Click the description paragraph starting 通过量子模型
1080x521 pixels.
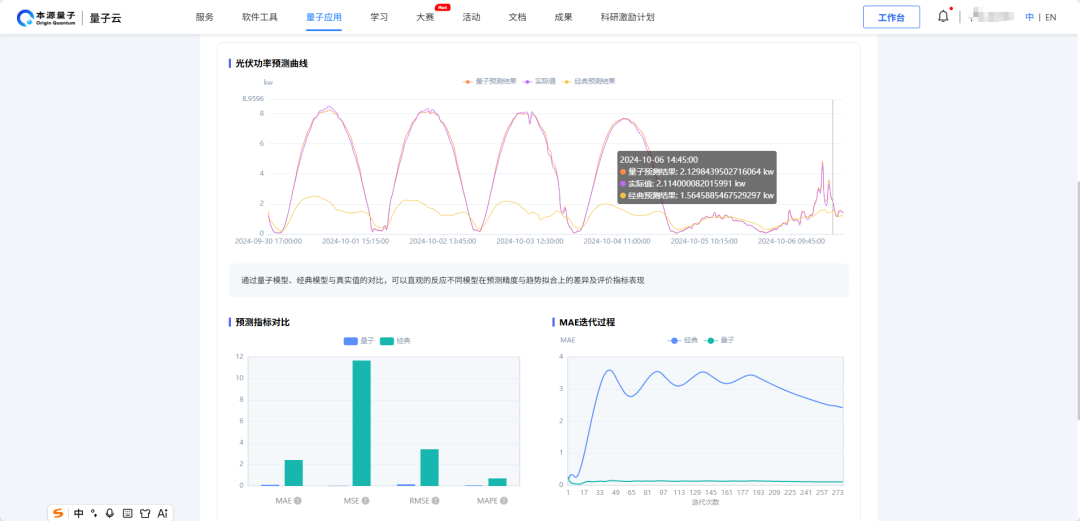[x=442, y=280]
